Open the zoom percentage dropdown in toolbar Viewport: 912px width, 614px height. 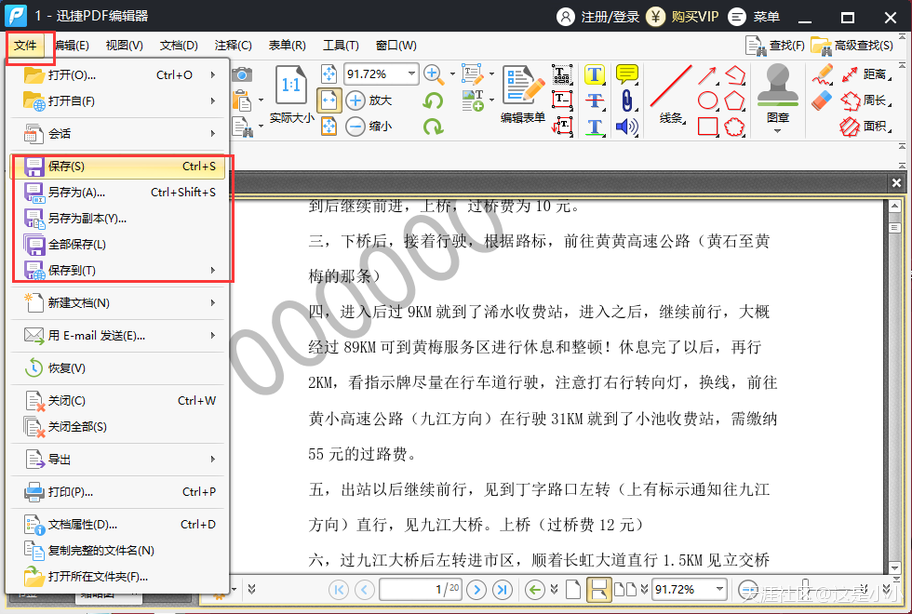pyautogui.click(x=411, y=74)
